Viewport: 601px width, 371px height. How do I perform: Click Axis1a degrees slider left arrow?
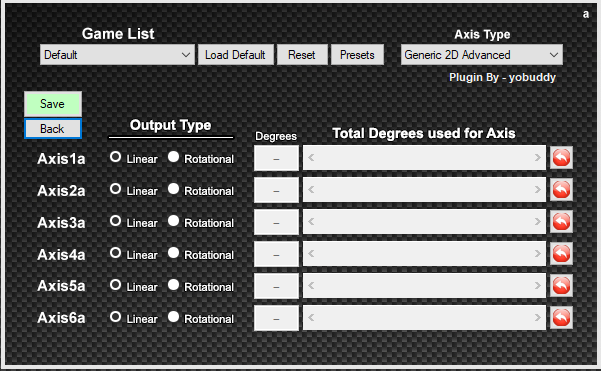tap(311, 158)
